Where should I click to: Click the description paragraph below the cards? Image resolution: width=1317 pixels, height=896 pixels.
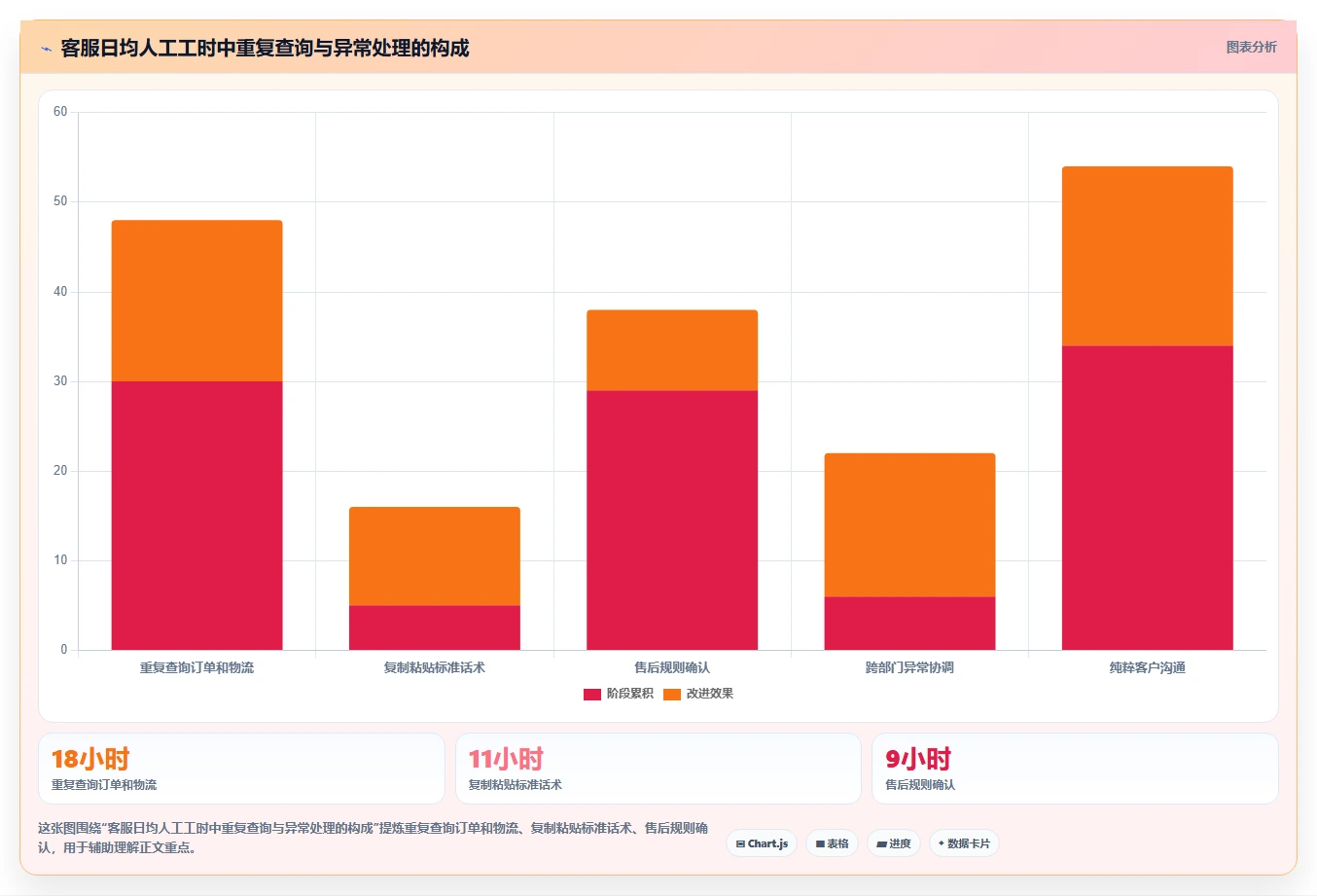(x=374, y=838)
